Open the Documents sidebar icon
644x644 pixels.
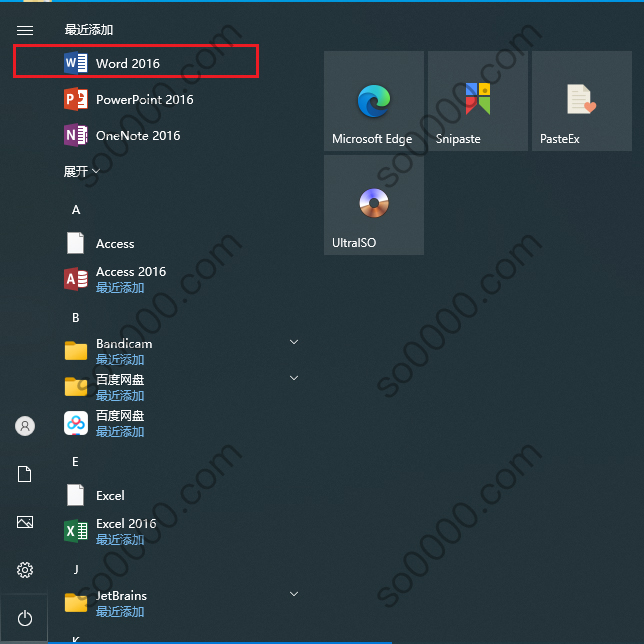tap(25, 474)
